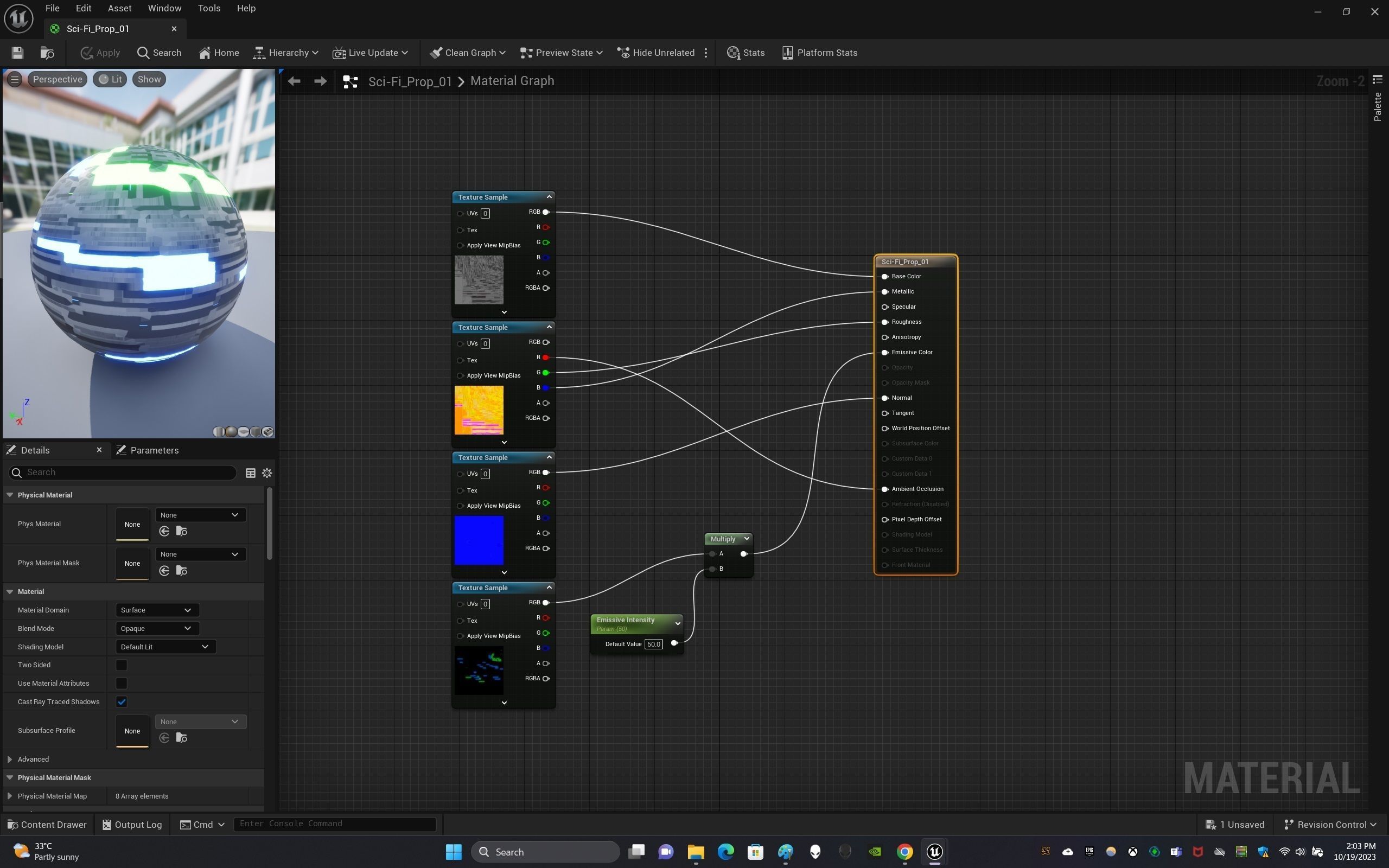Click the Browse to asset icon
1389x868 pixels.
[47, 53]
